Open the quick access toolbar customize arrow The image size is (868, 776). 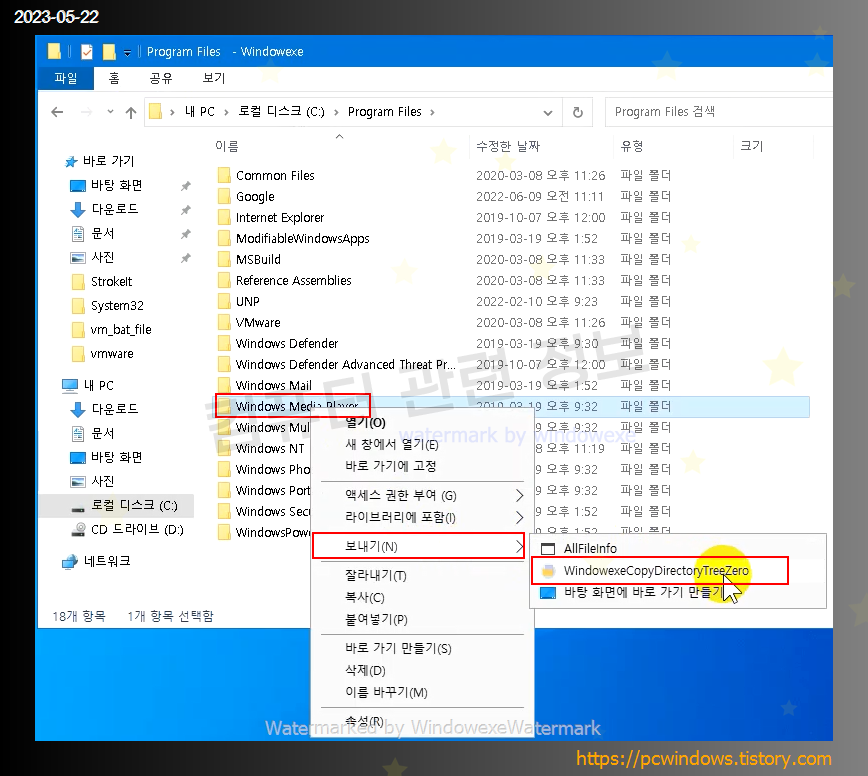click(127, 53)
